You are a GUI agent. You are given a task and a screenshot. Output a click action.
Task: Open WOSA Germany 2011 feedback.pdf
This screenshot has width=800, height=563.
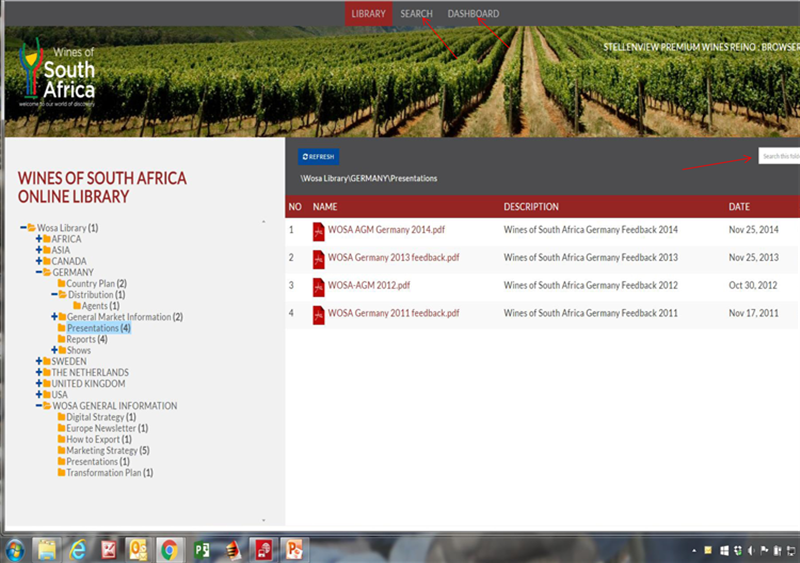coord(393,313)
